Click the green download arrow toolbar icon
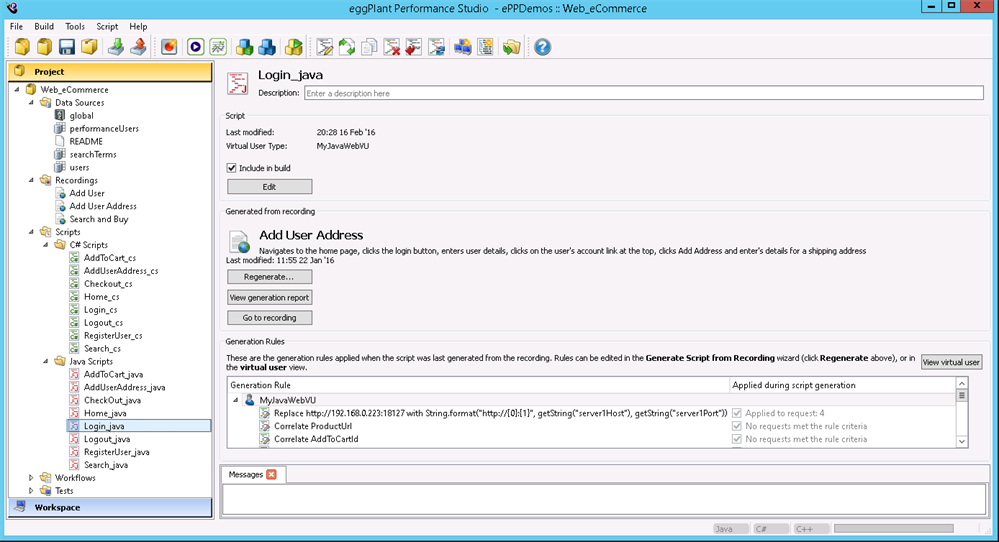This screenshot has height=542, width=999. (117, 47)
